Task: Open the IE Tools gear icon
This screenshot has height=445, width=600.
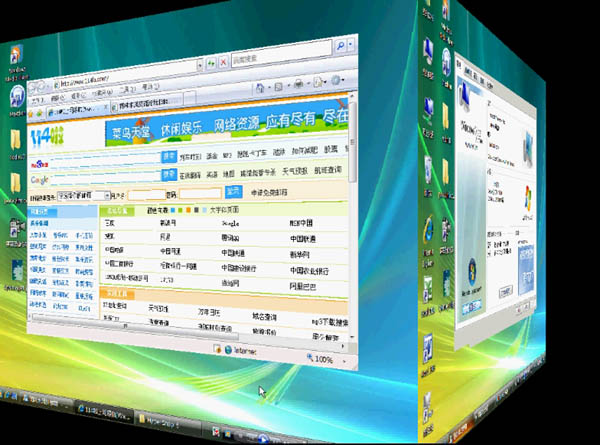Action: [x=336, y=80]
